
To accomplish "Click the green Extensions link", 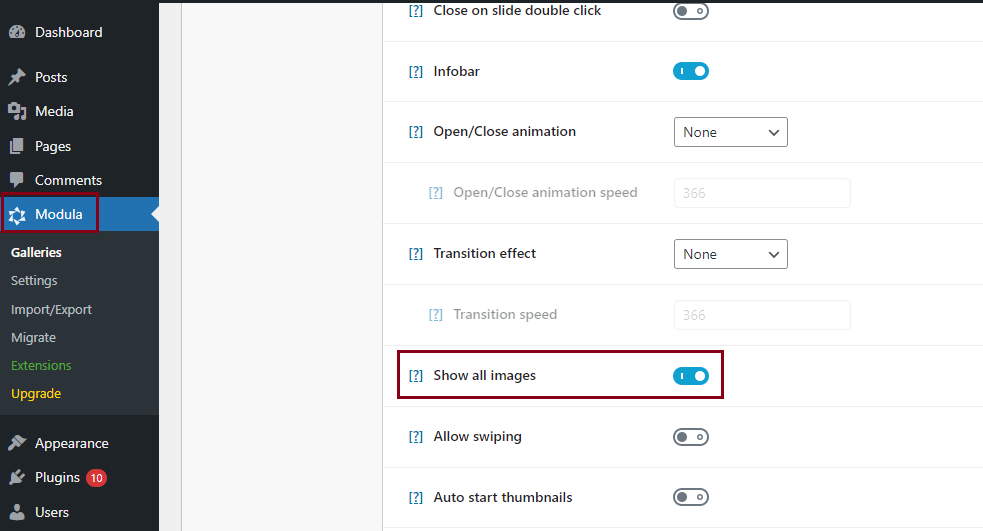I will coord(41,365).
